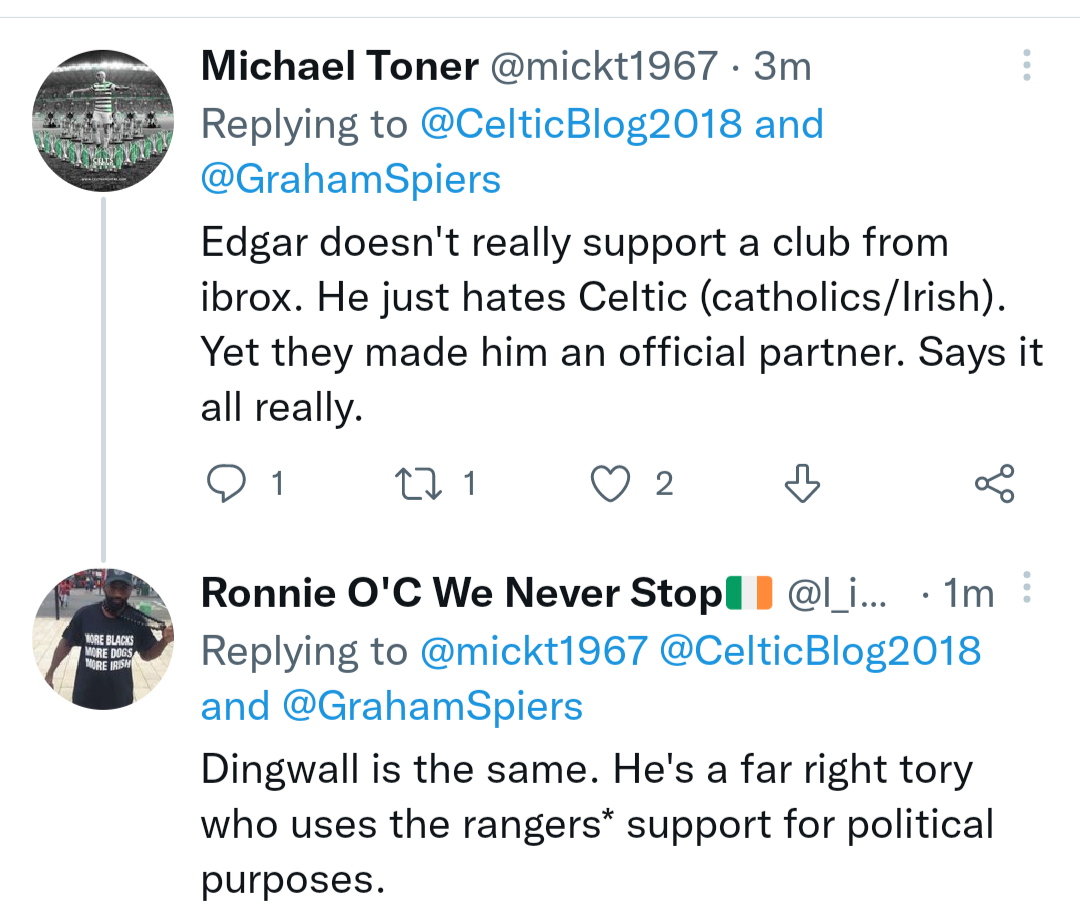Open @CelticBlog2018 mention in Michael Toner's reply line
This screenshot has width=1080, height=922.
(x=582, y=124)
